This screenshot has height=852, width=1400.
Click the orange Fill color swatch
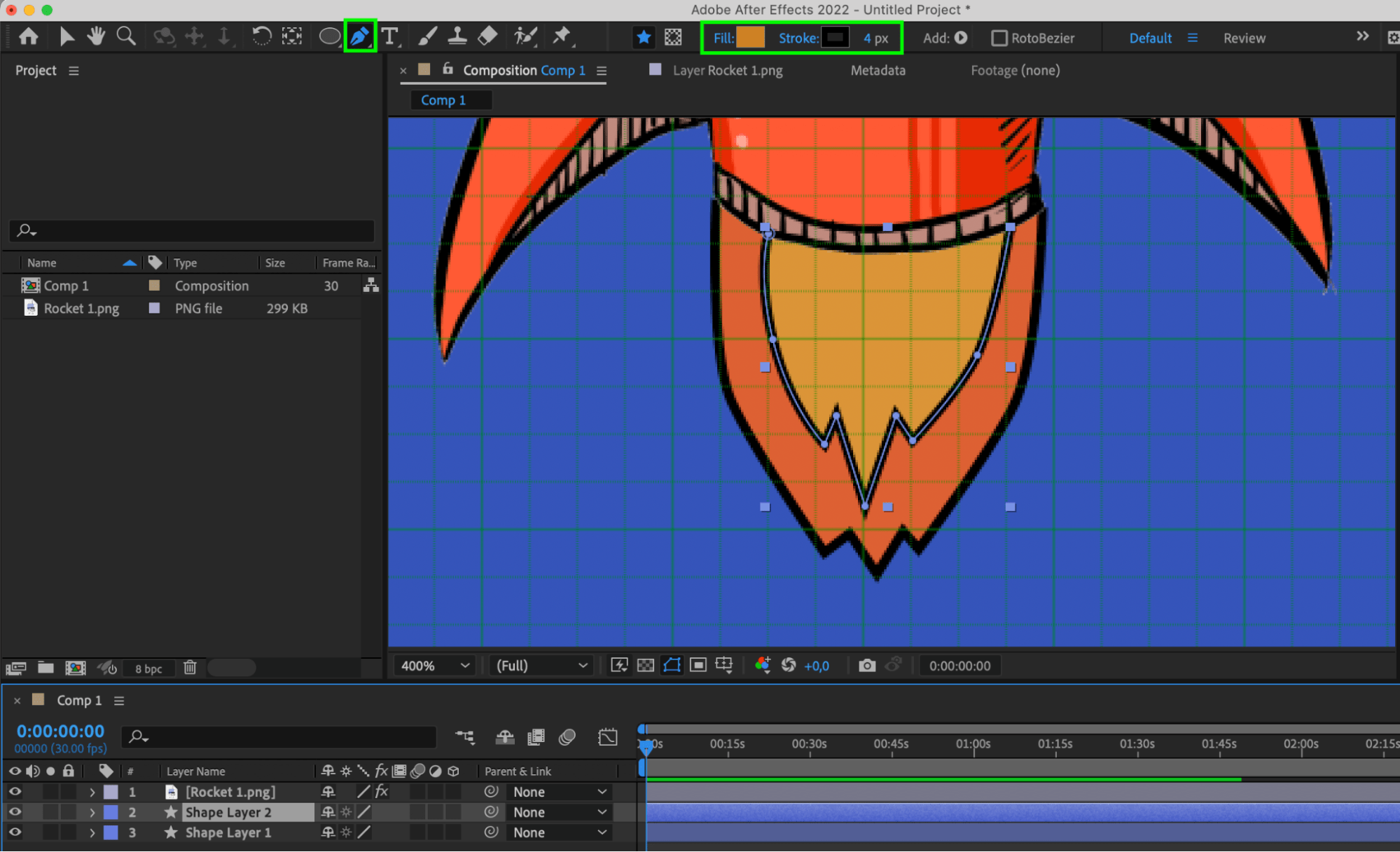pyautogui.click(x=751, y=38)
